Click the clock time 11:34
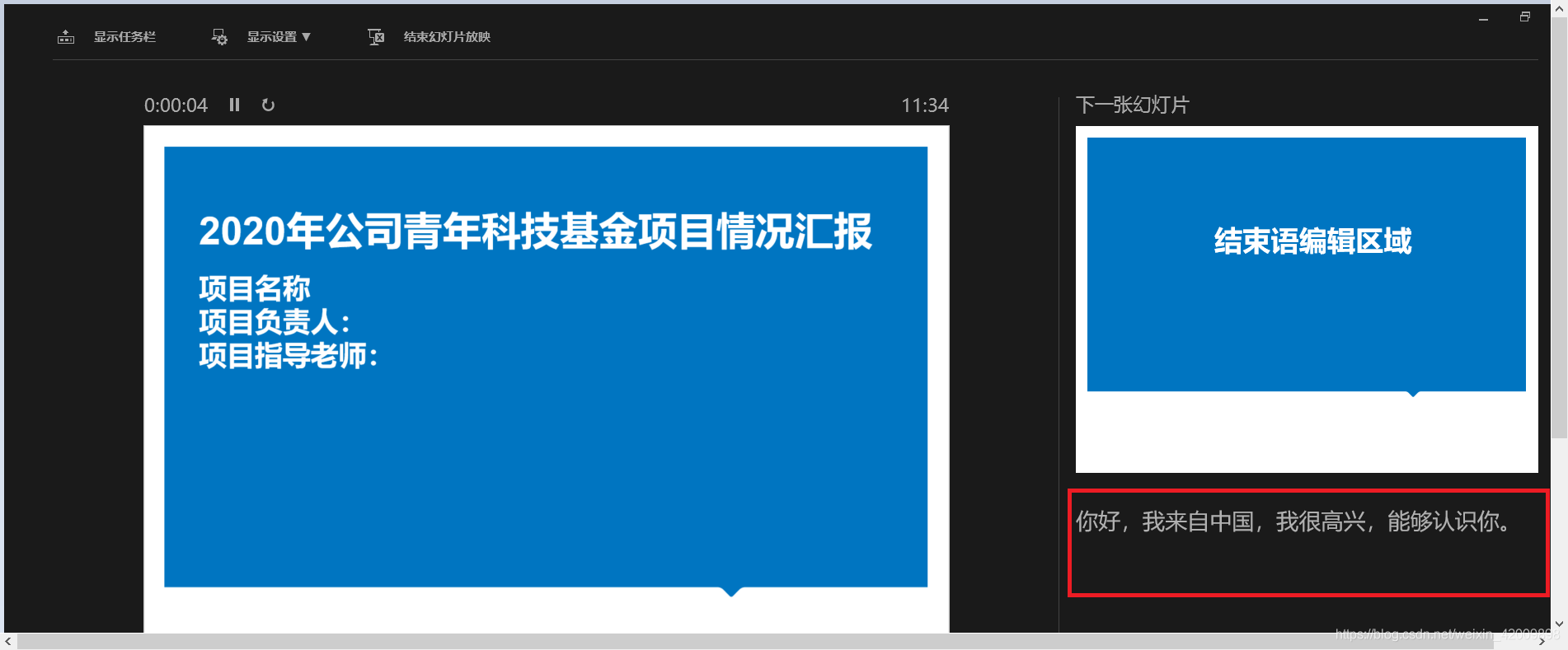The height and width of the screenshot is (650, 1568). [x=925, y=105]
